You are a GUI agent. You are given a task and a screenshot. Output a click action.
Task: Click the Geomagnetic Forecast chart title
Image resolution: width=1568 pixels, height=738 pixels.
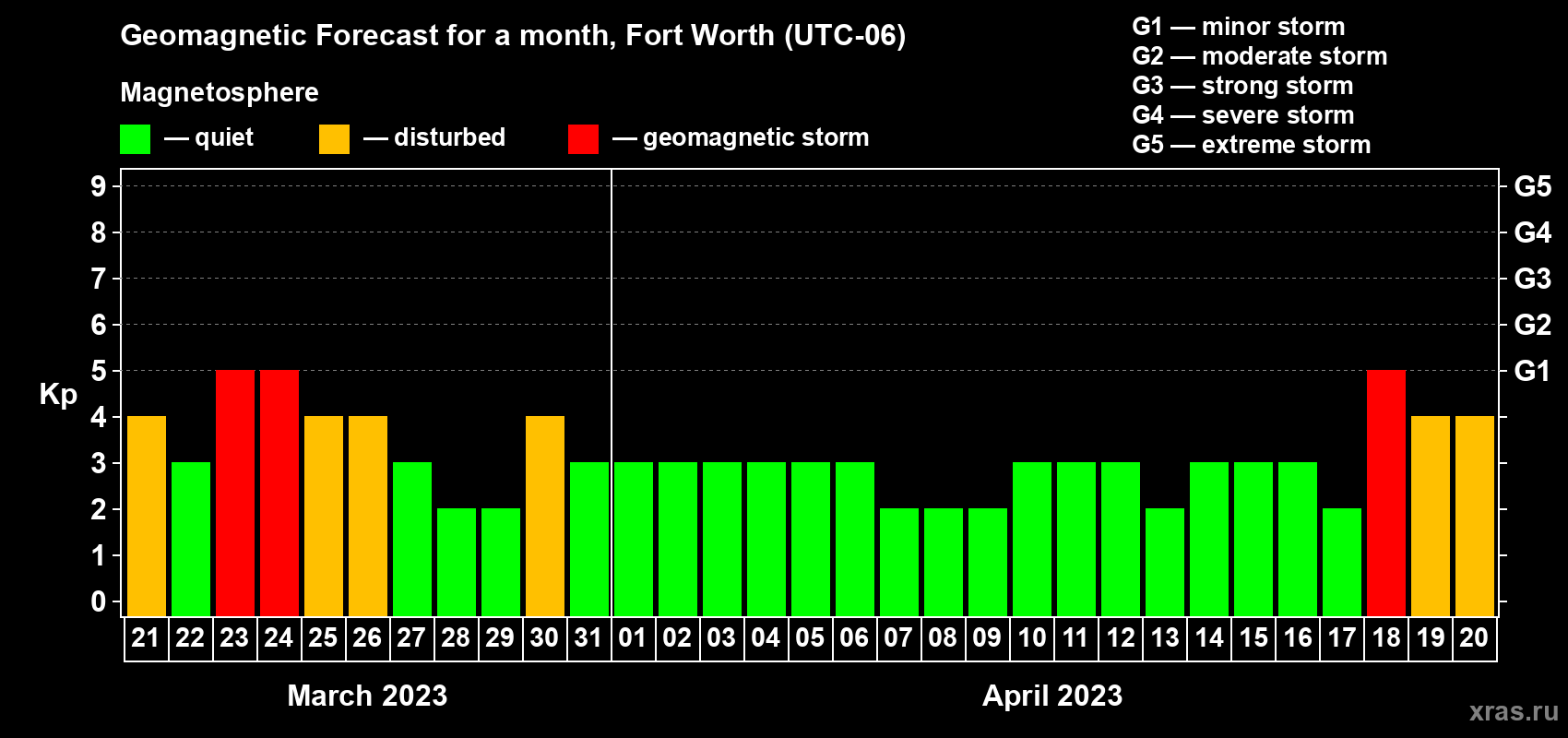click(513, 36)
